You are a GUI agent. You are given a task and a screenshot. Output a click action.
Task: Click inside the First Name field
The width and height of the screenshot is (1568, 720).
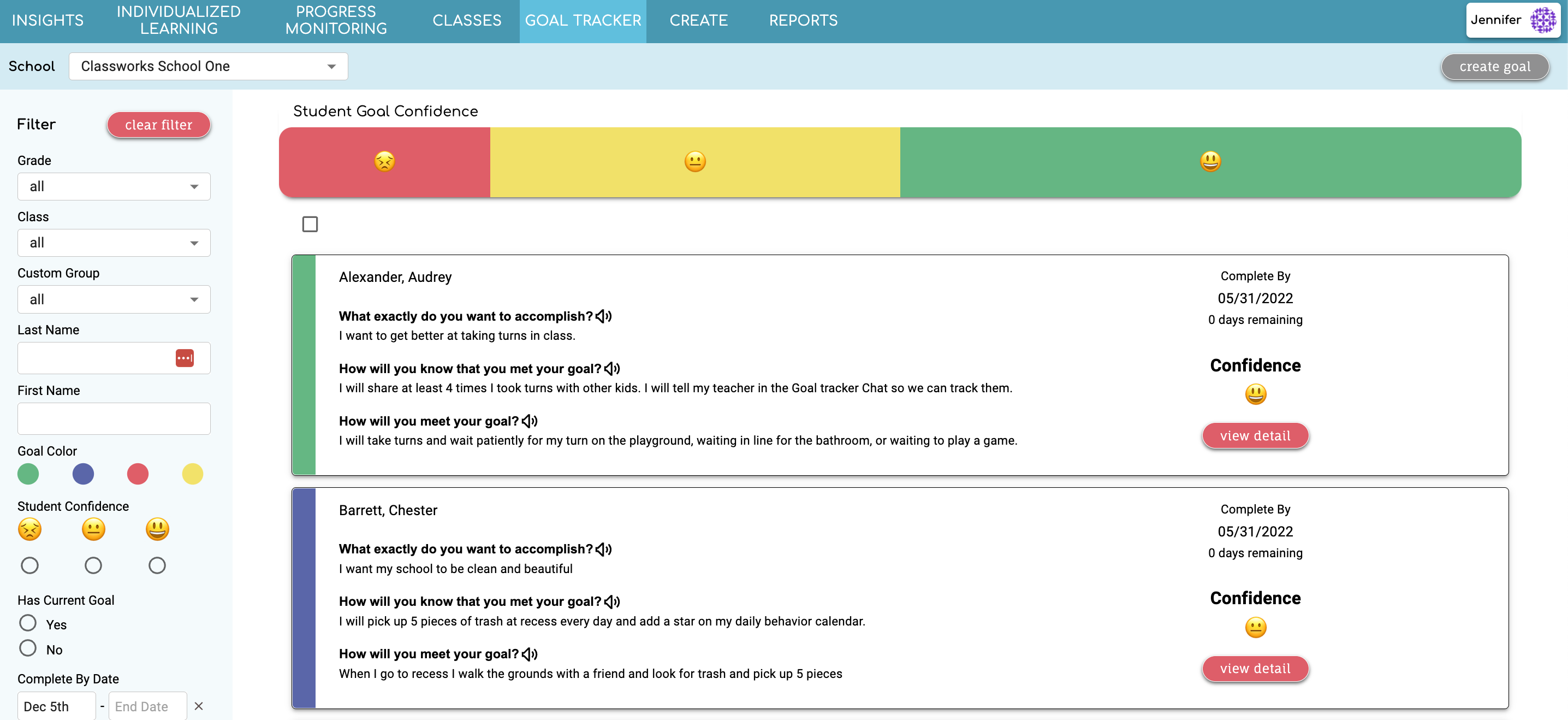coord(113,418)
